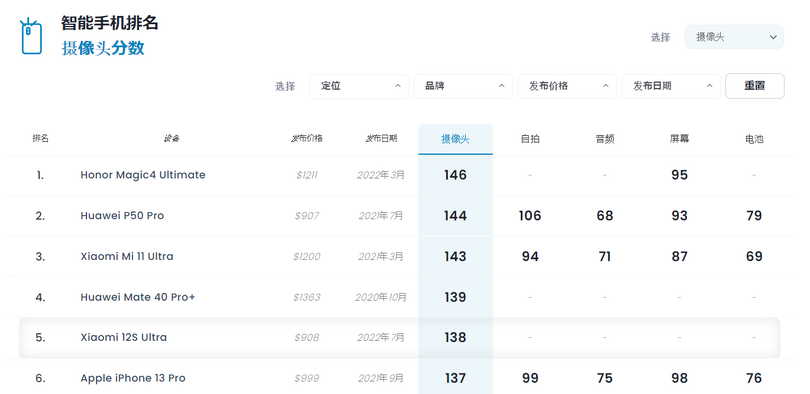Screen dimensions: 810x394
Task: Open Xiaomi 12S Ultra device link
Action: tap(123, 338)
